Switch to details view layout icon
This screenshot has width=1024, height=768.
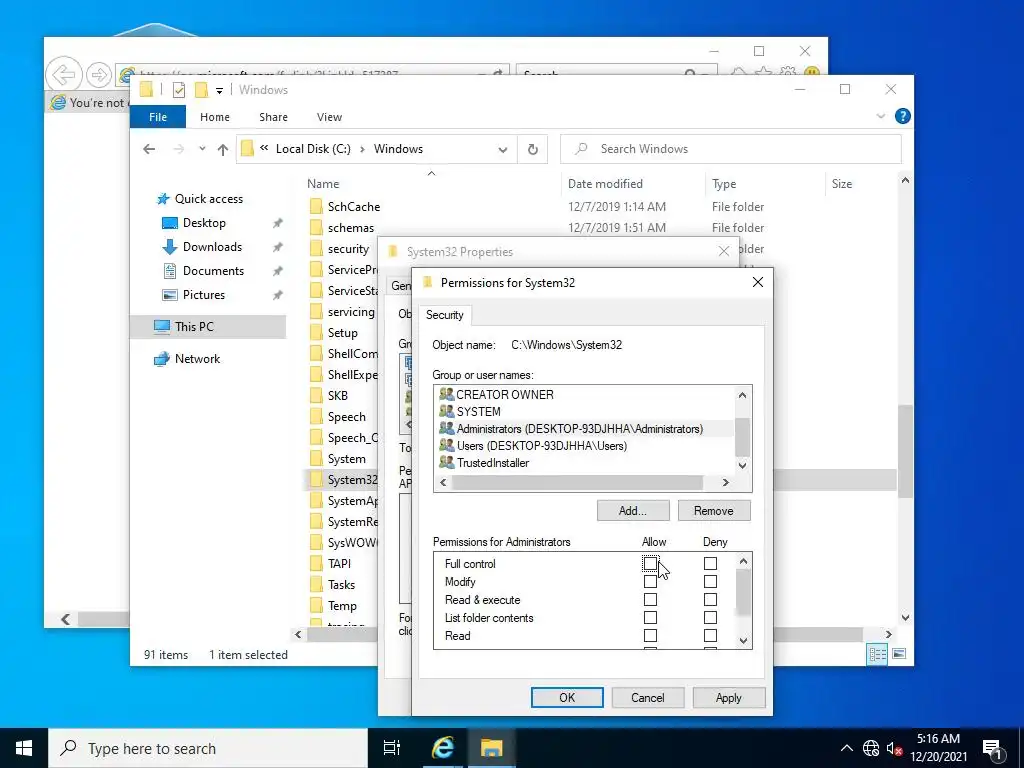click(877, 654)
